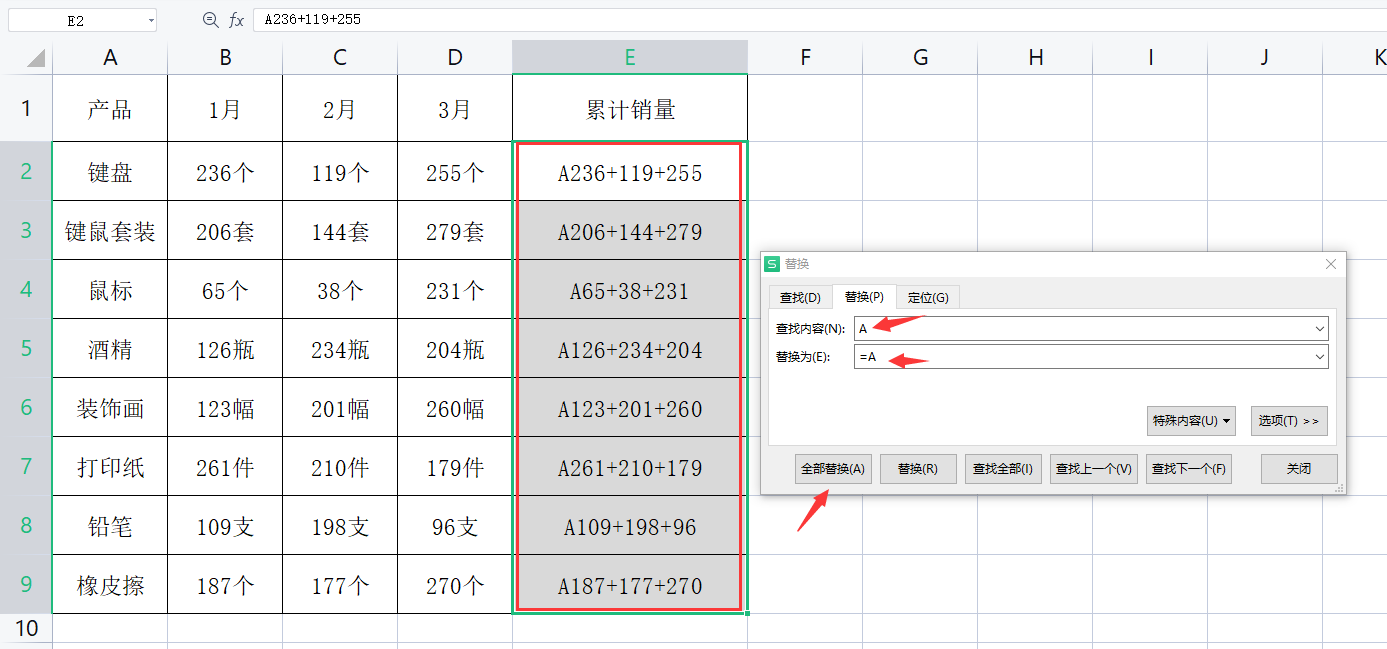Click cell containing 键鼠套装
Image resolution: width=1387 pixels, height=649 pixels.
point(110,232)
